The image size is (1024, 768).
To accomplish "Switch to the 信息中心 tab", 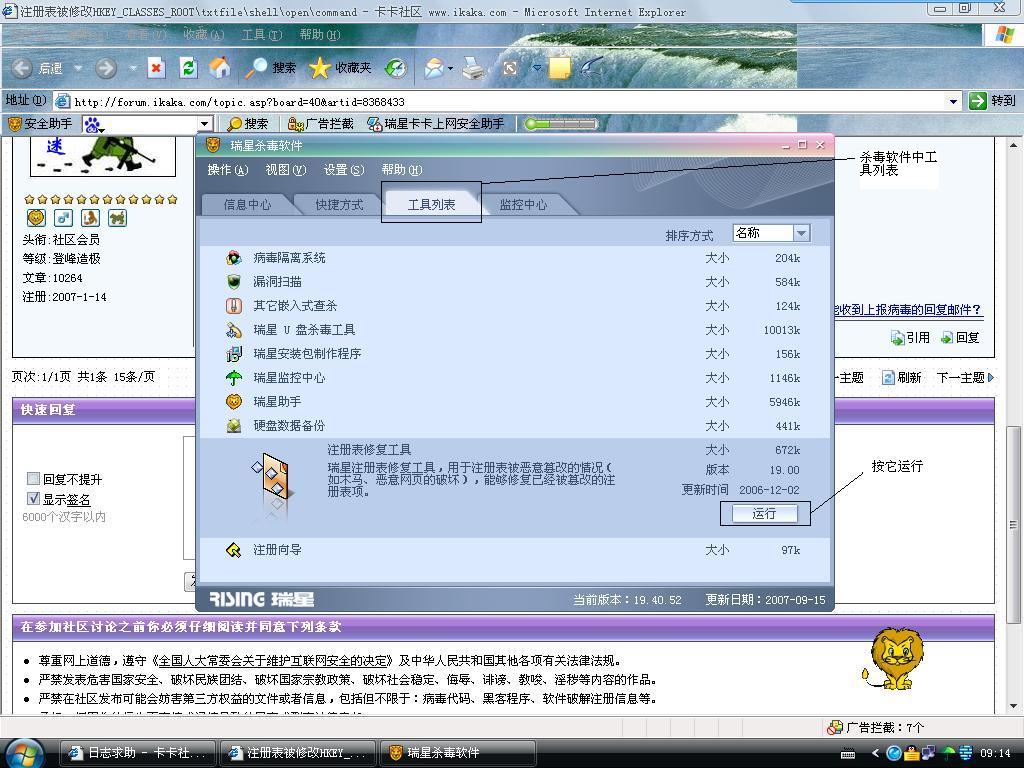I will click(x=247, y=204).
